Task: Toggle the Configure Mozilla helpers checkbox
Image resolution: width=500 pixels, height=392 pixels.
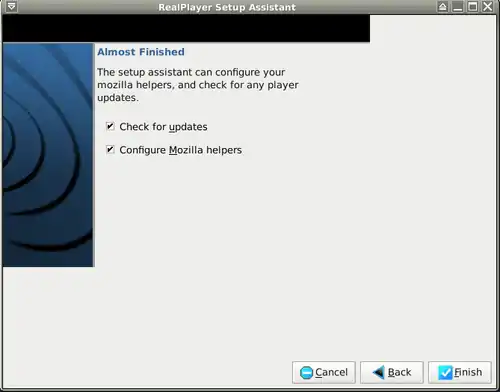Action: point(110,150)
